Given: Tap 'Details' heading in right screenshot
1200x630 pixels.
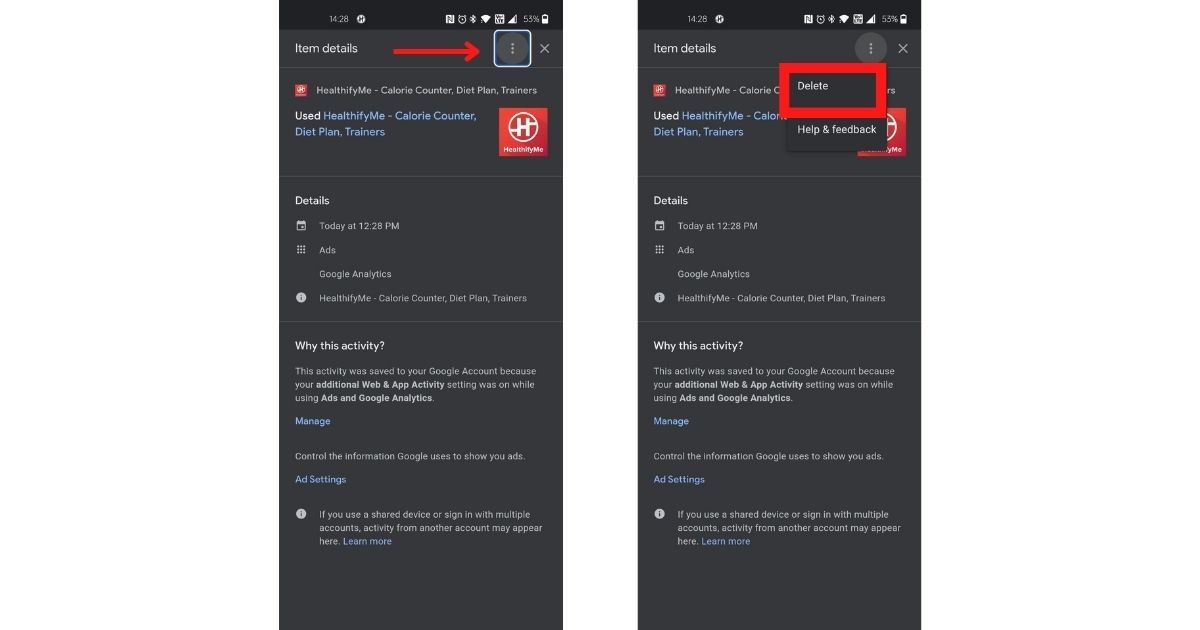Looking at the screenshot, I should [671, 200].
